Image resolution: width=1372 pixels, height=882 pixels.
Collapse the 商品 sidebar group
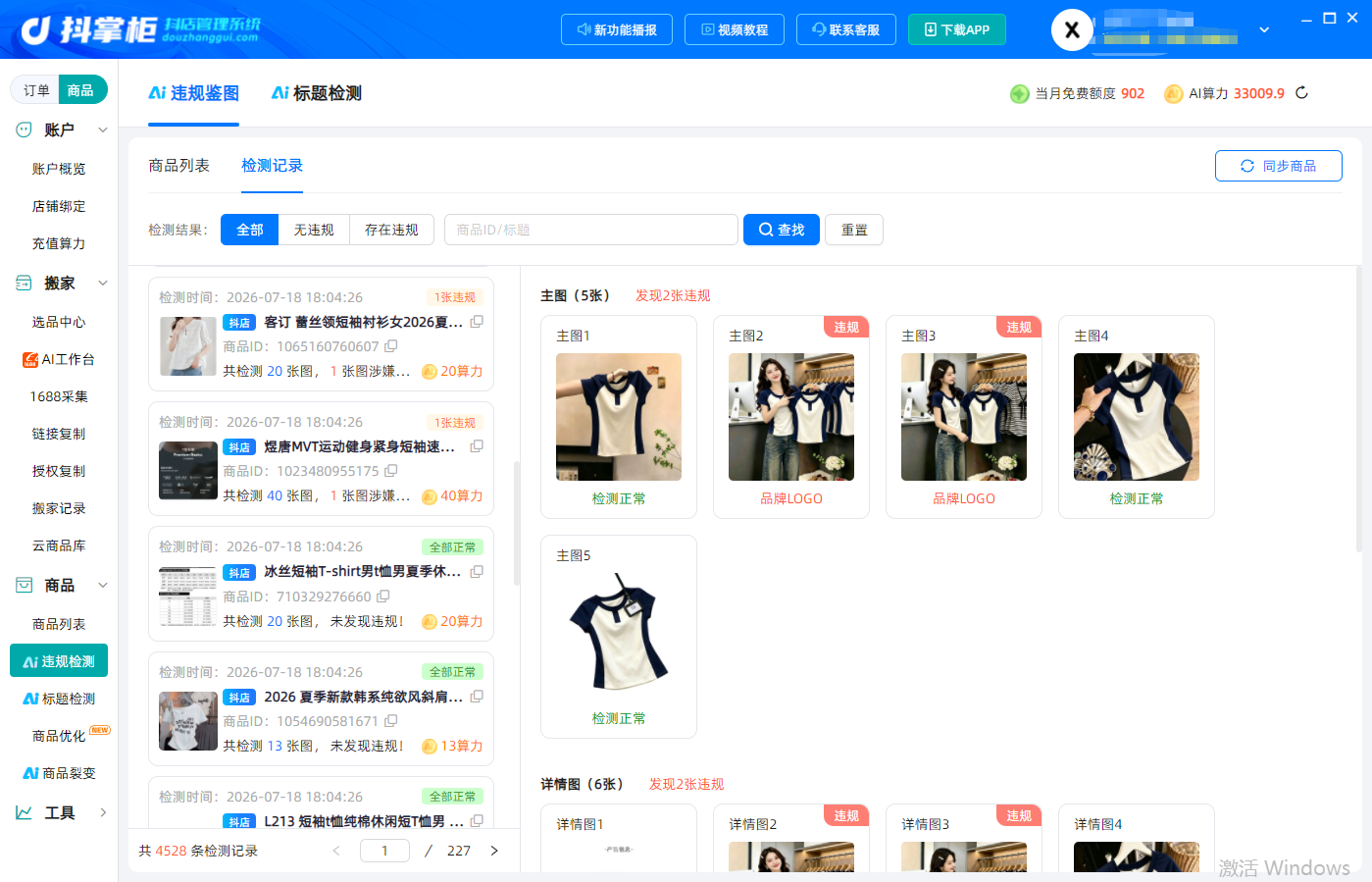click(x=103, y=585)
